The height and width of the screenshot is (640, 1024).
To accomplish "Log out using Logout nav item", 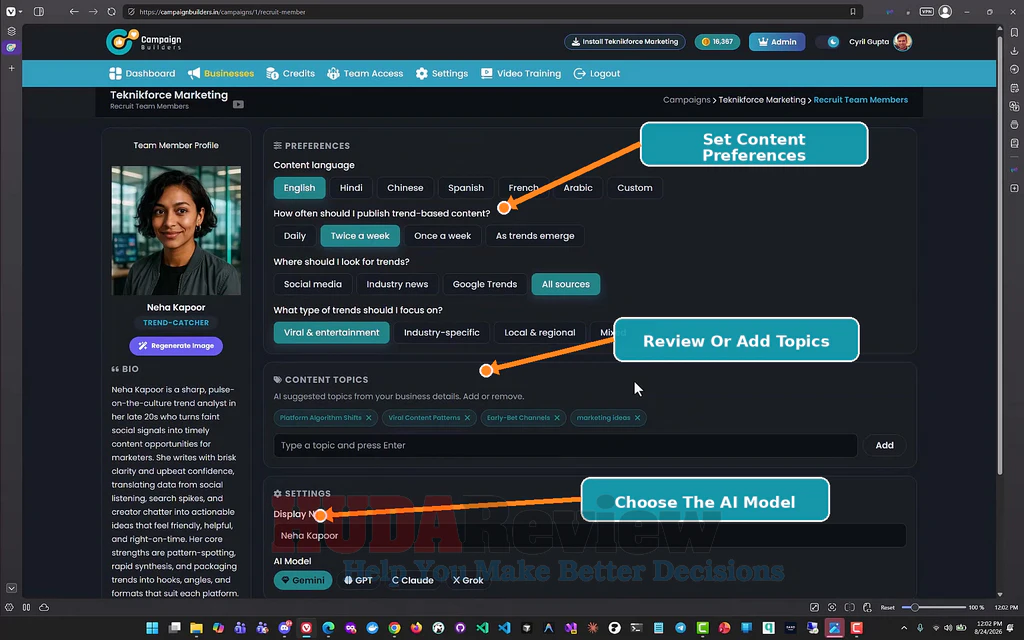I will pyautogui.click(x=597, y=74).
